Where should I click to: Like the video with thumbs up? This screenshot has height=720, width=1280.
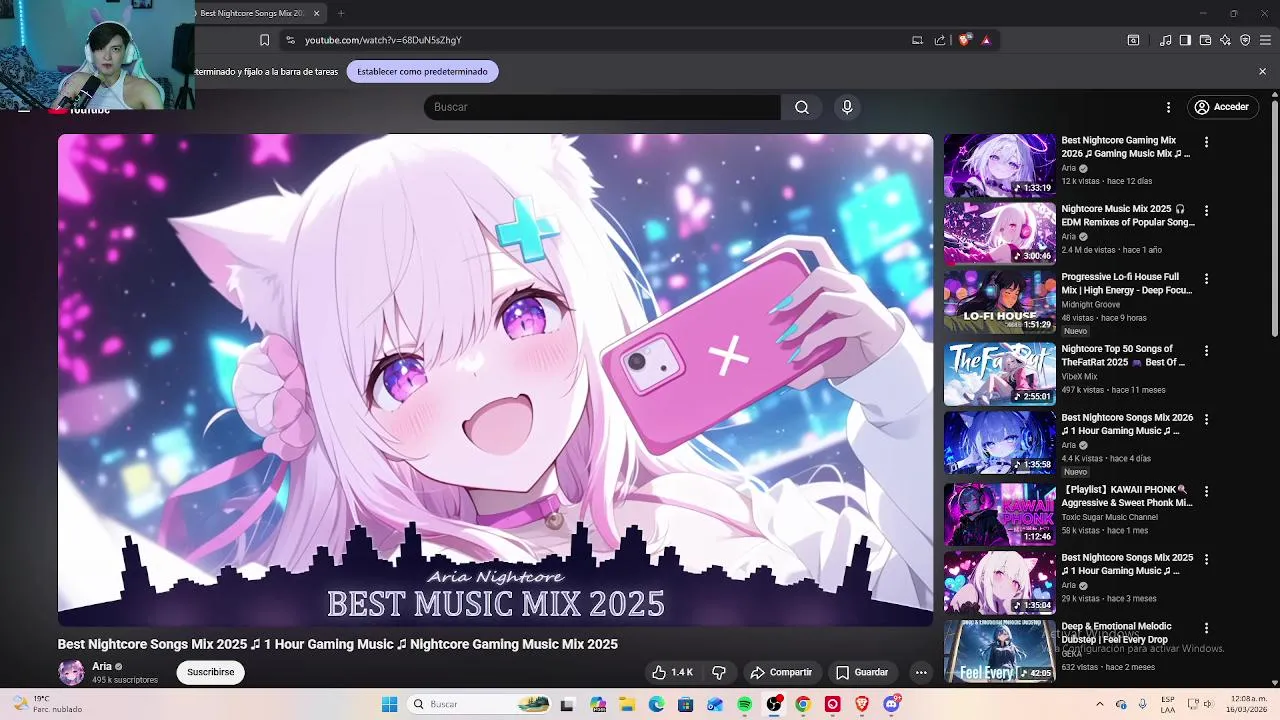672,672
